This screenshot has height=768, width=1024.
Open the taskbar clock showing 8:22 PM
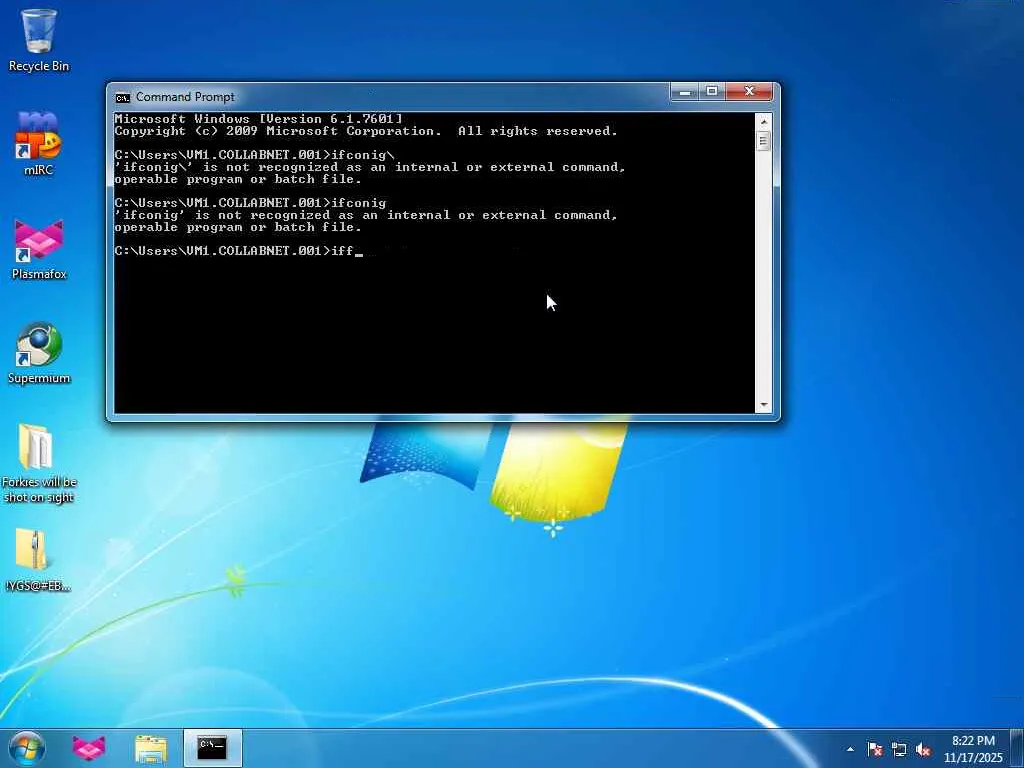tap(973, 749)
